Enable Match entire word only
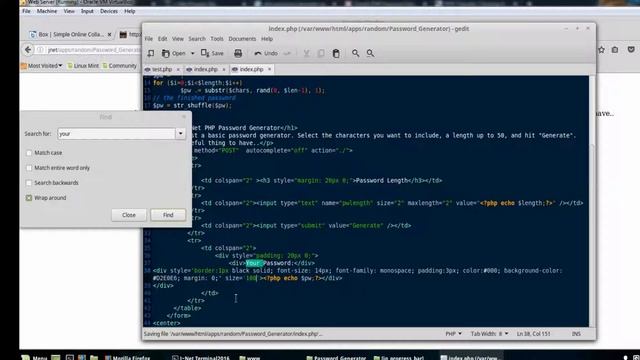The height and width of the screenshot is (360, 640). 29,168
